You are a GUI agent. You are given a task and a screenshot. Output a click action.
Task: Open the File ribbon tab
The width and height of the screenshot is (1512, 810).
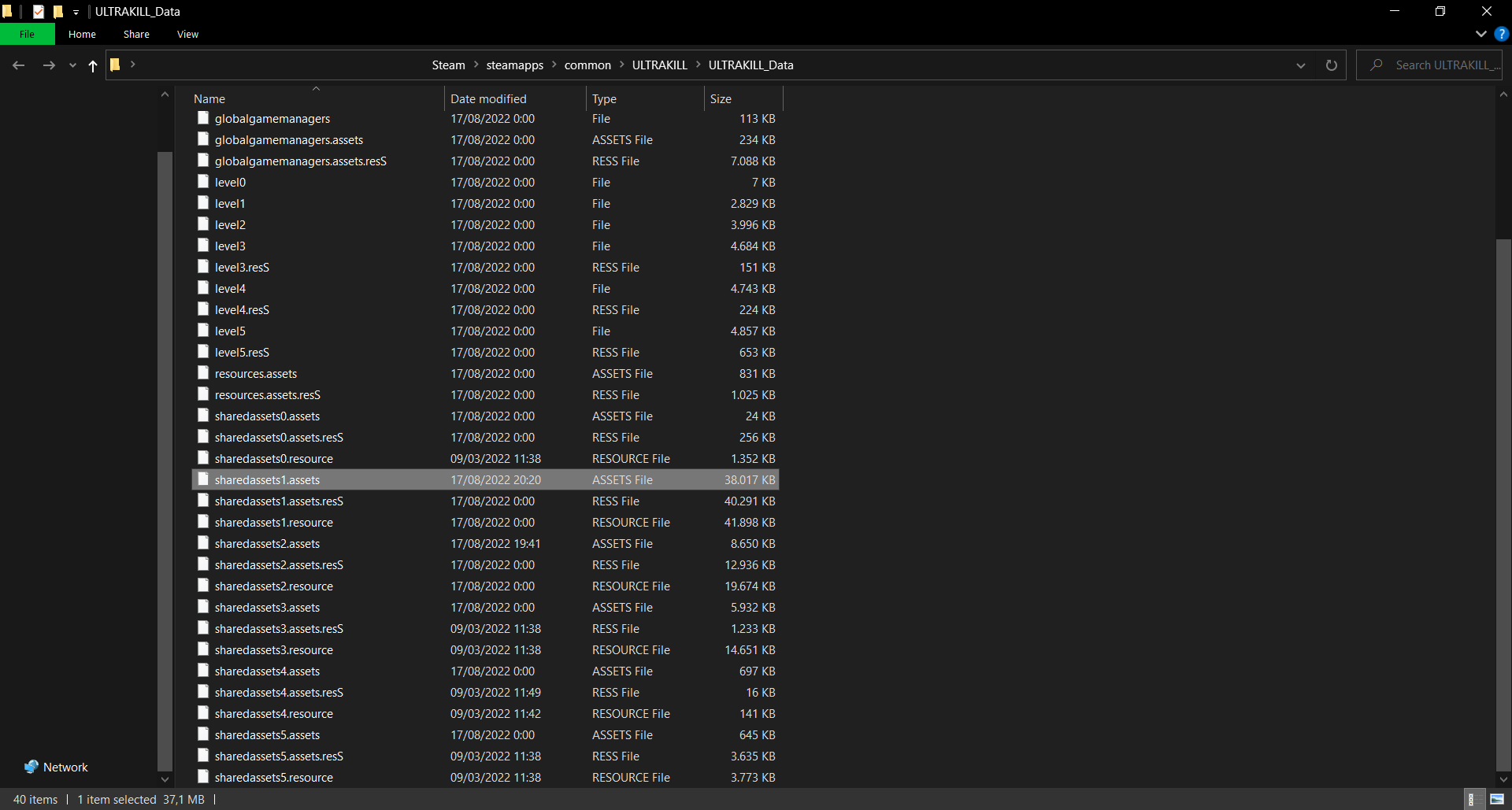coord(28,34)
